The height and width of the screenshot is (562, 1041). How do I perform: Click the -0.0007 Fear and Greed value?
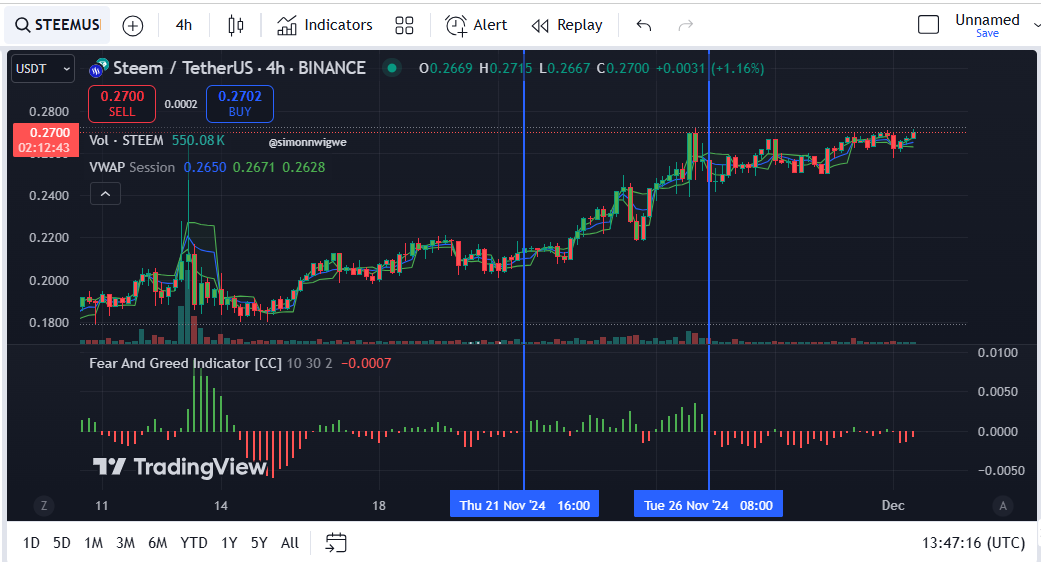366,364
